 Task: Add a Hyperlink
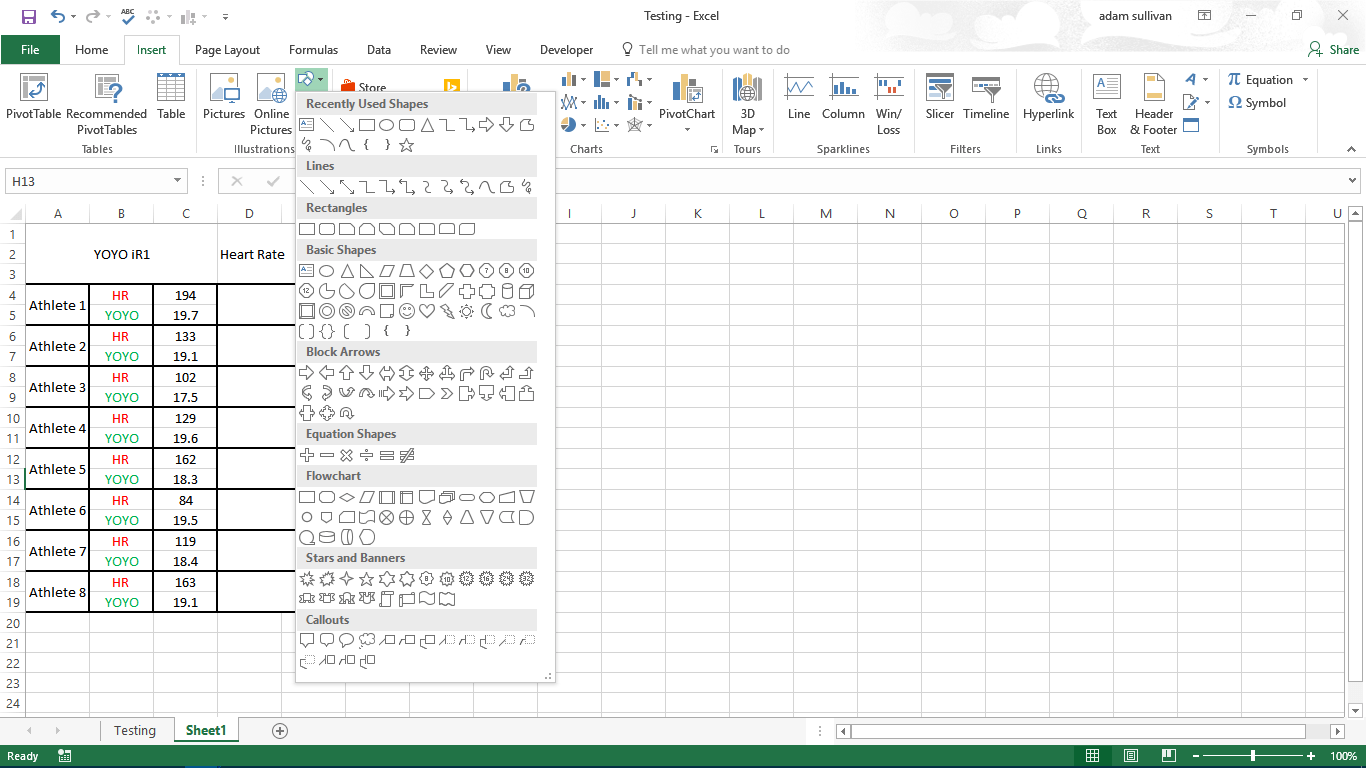point(1048,100)
